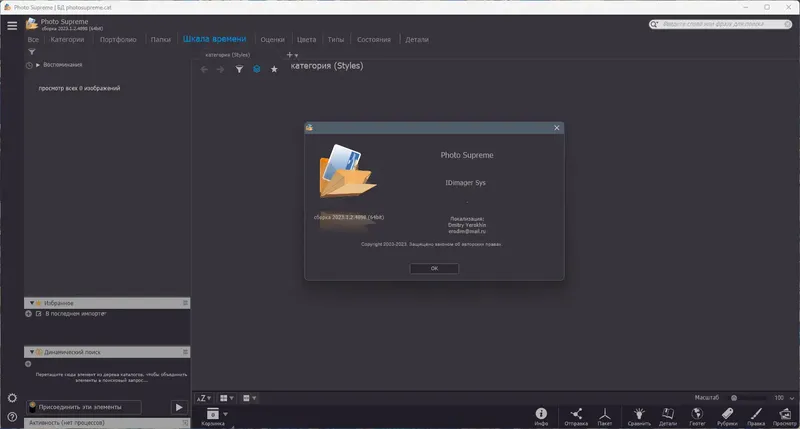The image size is (800, 429).
Task: Open the Пакет batch tool
Action: tap(605, 416)
